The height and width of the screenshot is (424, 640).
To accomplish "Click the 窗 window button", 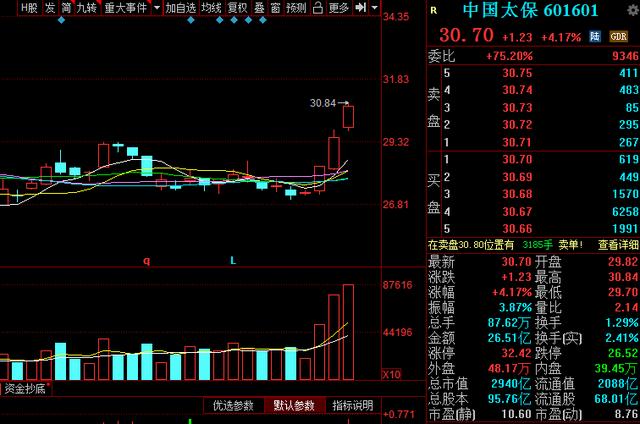I will point(276,8).
